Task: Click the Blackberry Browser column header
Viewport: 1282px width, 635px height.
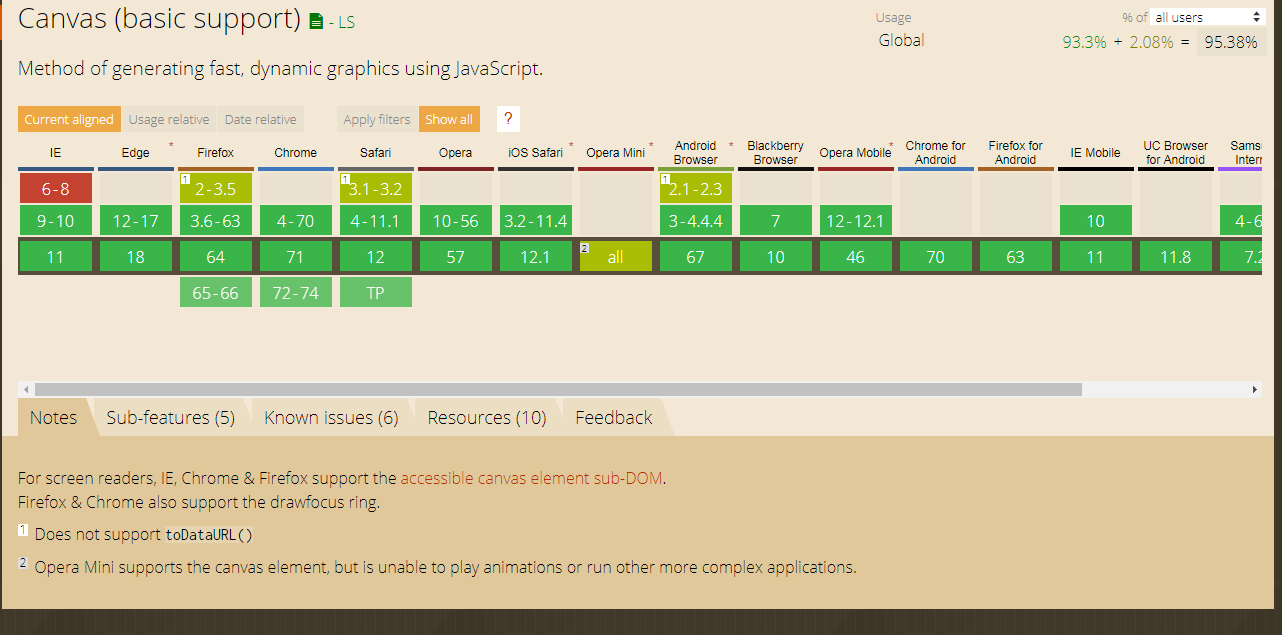Action: coord(775,153)
